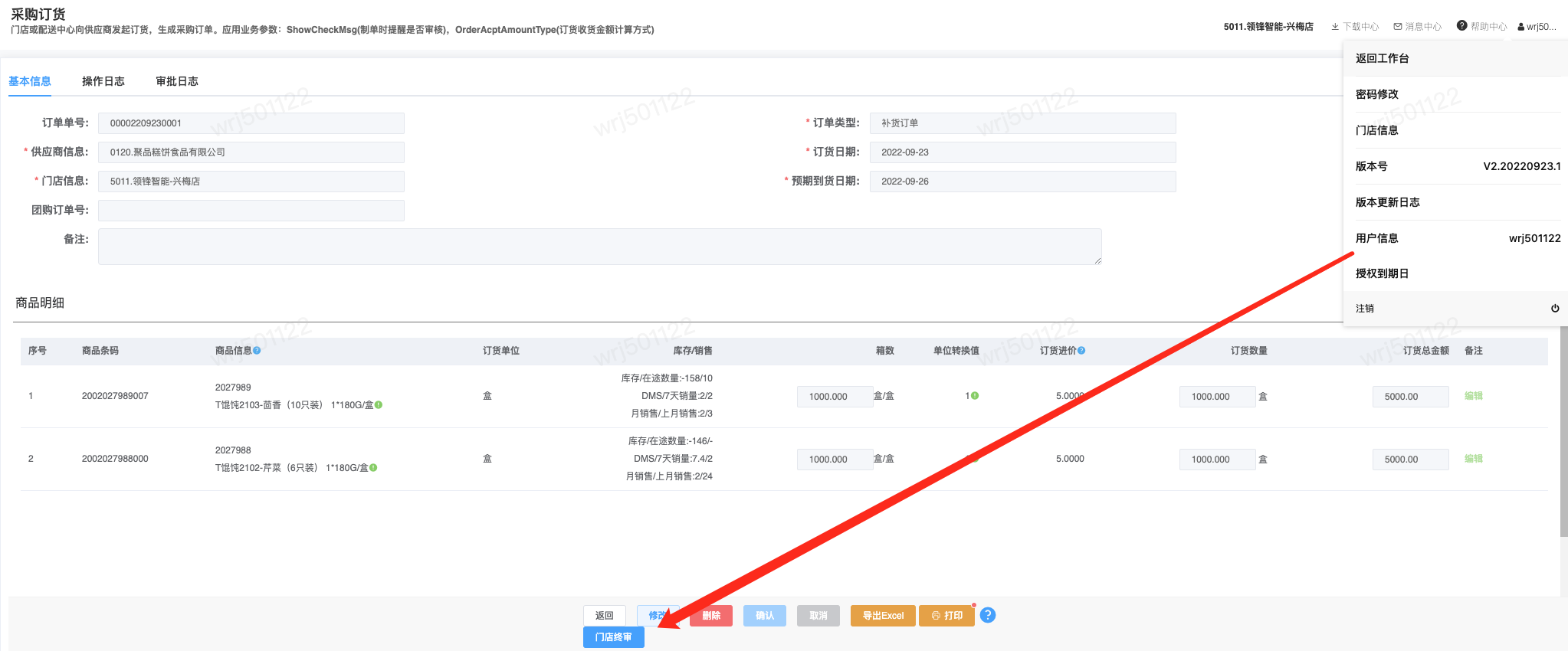Click green info icon after T馄饨2102-芹菜 product
The height and width of the screenshot is (651, 1568).
pos(373,468)
